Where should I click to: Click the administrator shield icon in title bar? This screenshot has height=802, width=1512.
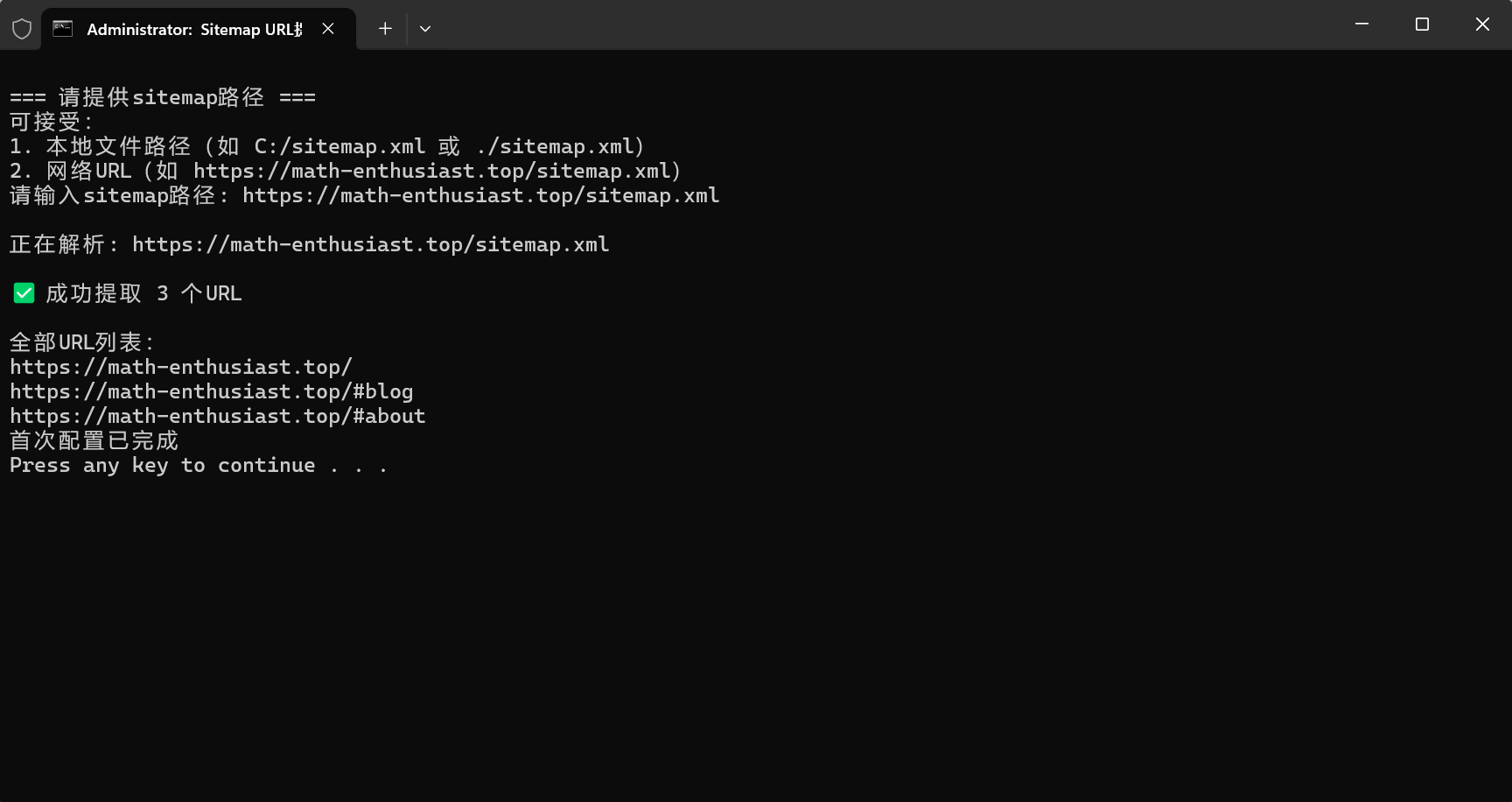[x=22, y=29]
